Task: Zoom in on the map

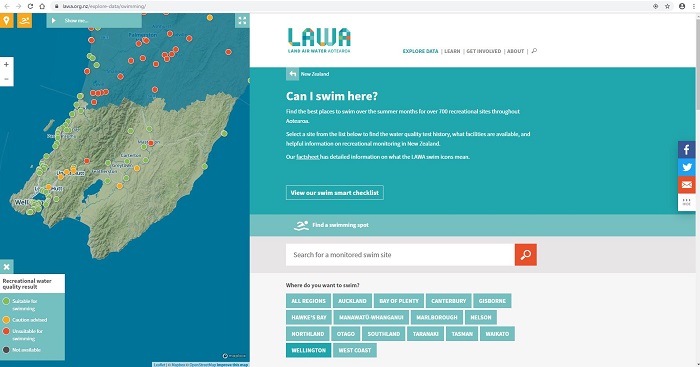Action: click(x=6, y=65)
